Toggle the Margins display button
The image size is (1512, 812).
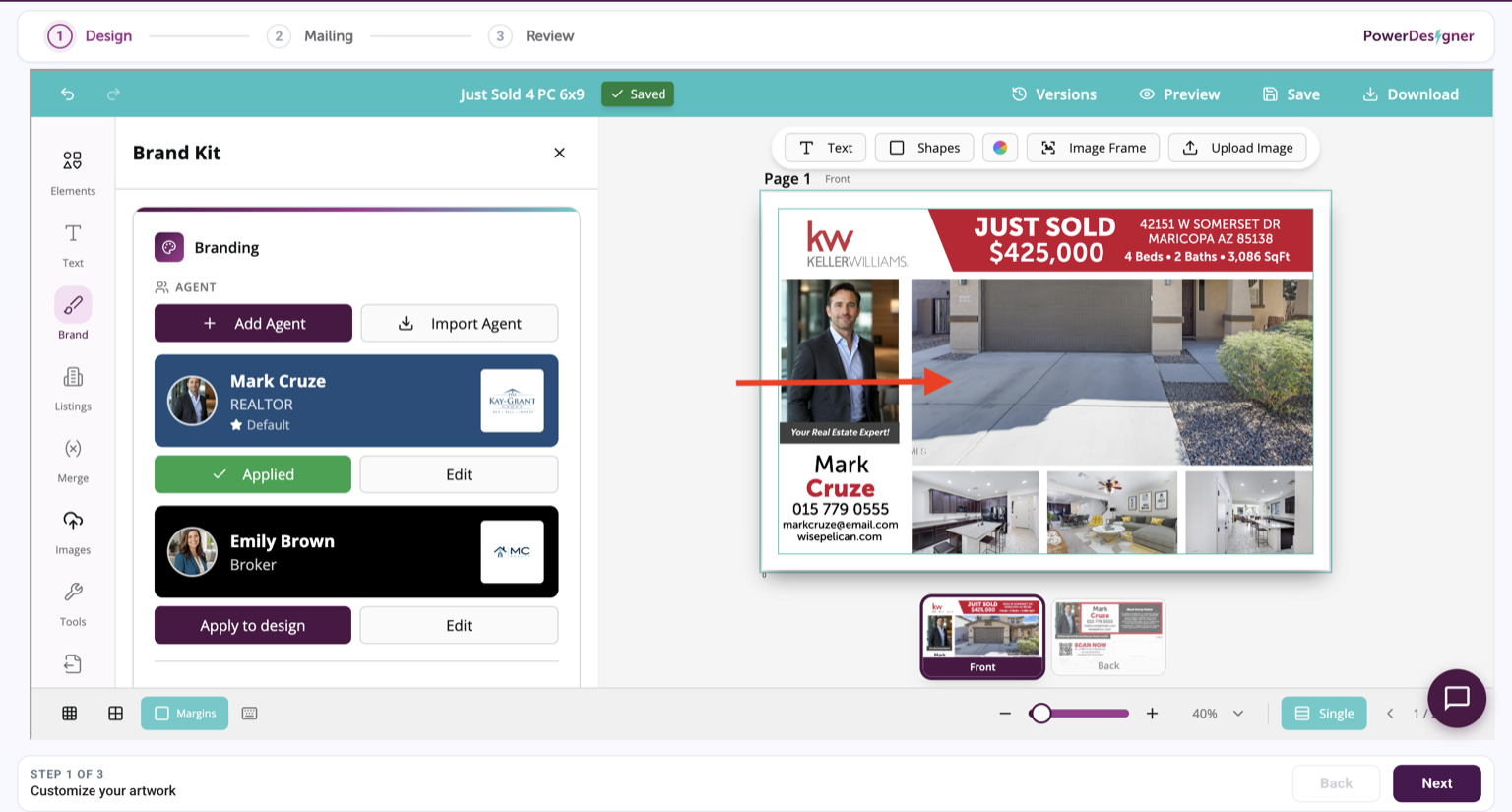(x=184, y=714)
